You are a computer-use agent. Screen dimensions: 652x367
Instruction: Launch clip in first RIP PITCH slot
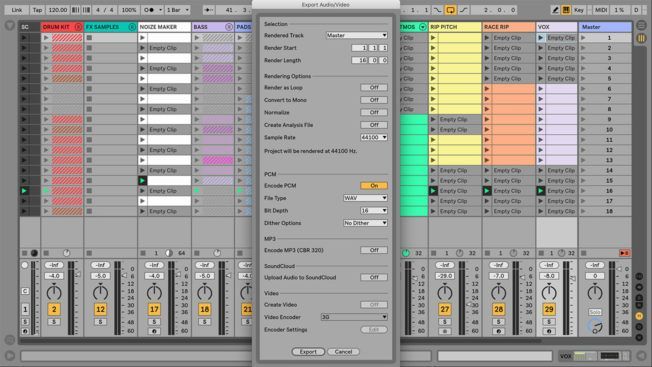pos(433,38)
